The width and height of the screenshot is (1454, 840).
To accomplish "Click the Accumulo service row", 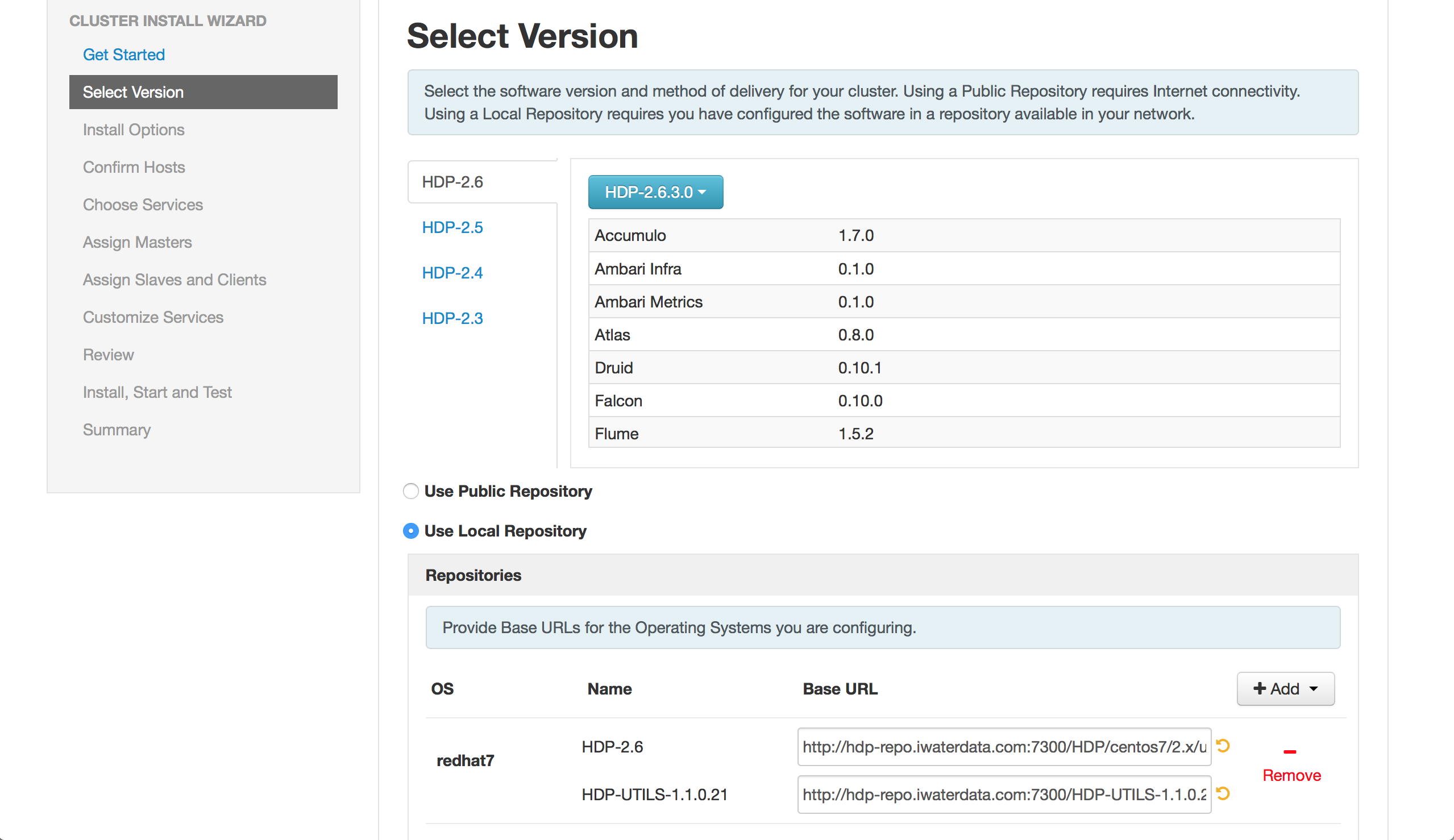I will pyautogui.click(x=964, y=235).
